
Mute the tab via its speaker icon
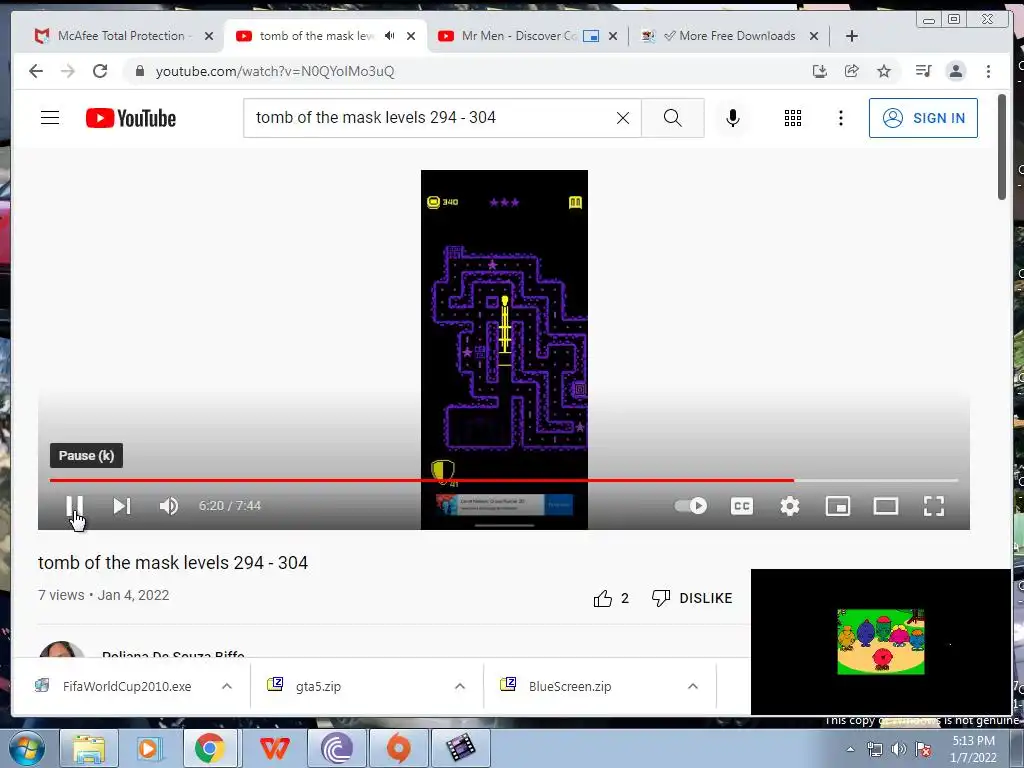point(389,36)
